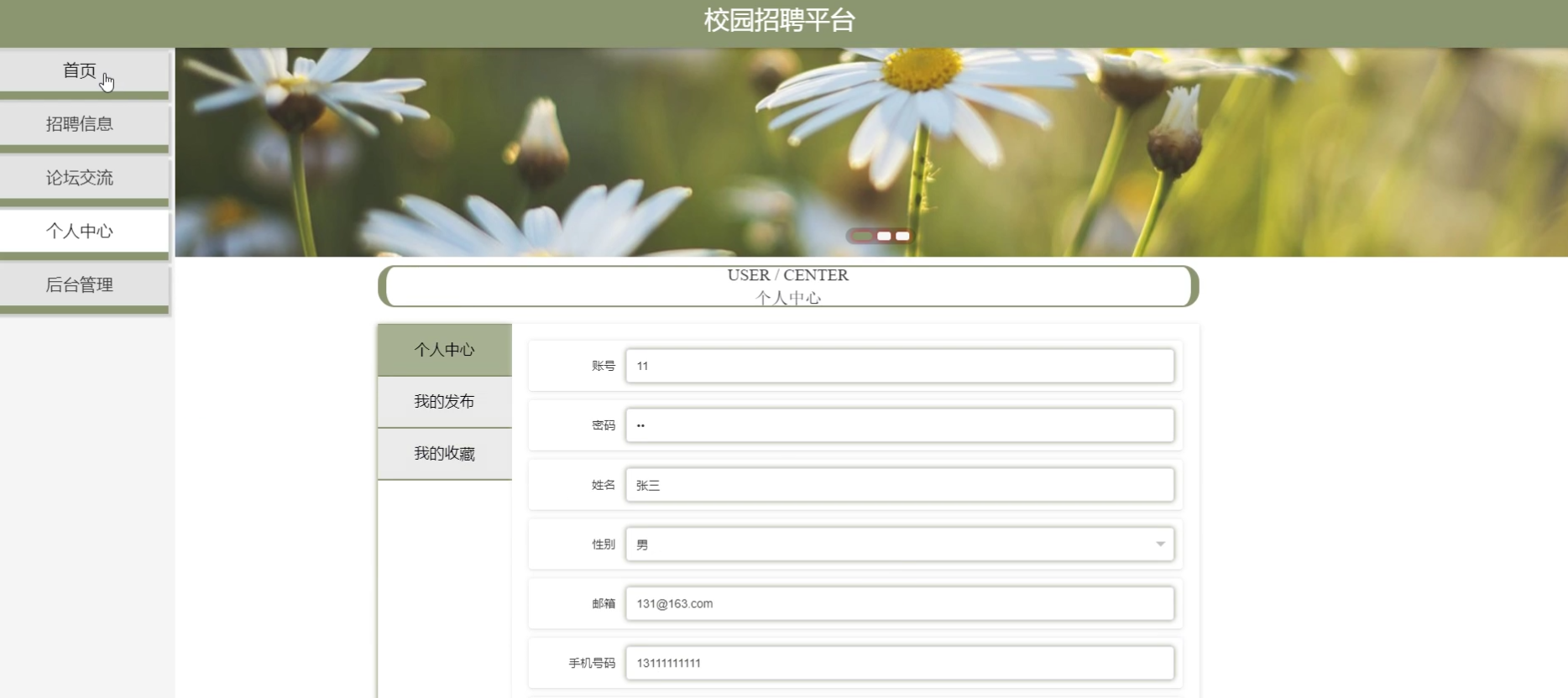Click the 校园招聘平台 title

click(779, 20)
